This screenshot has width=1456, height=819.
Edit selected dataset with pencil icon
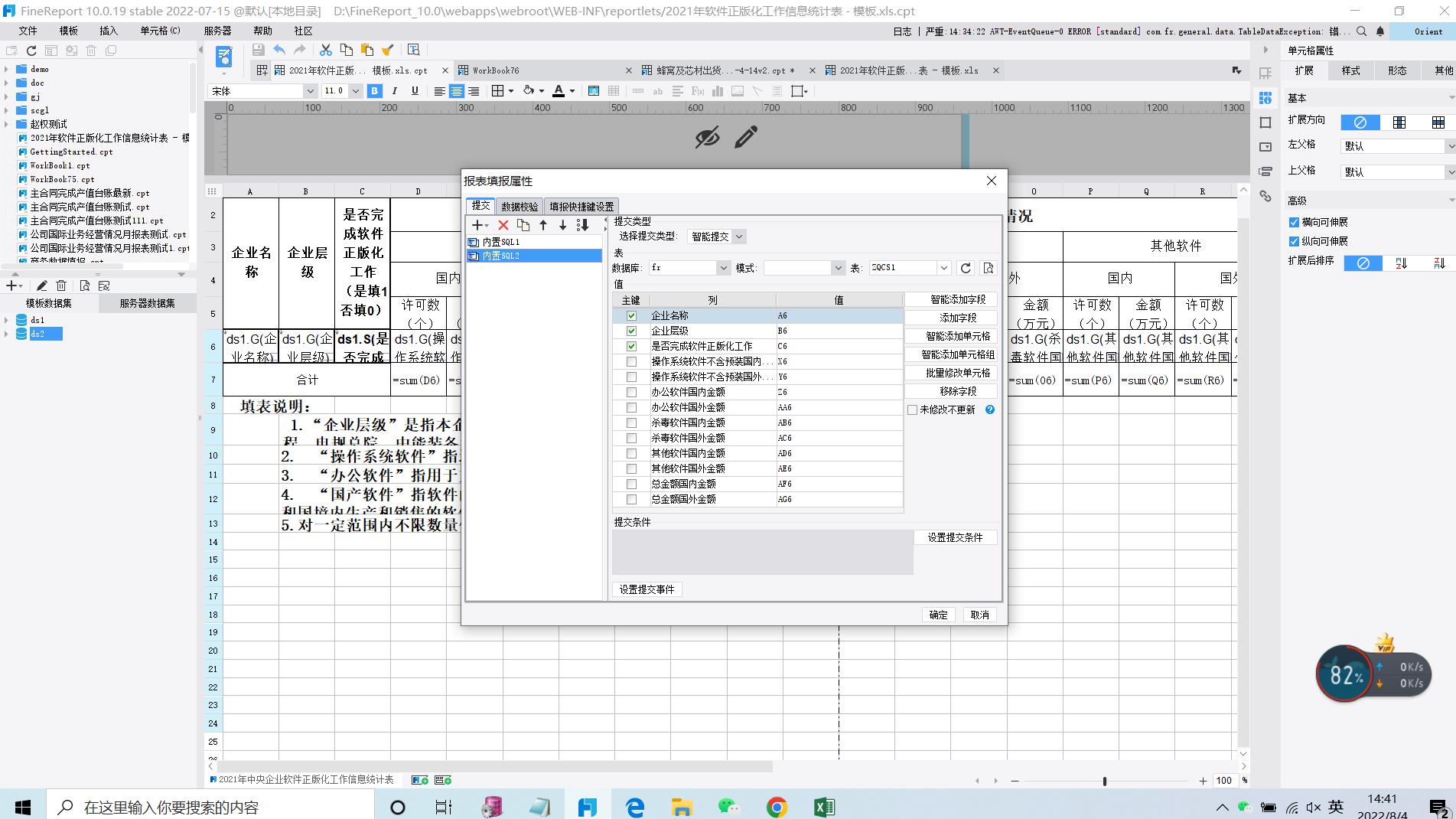point(42,286)
